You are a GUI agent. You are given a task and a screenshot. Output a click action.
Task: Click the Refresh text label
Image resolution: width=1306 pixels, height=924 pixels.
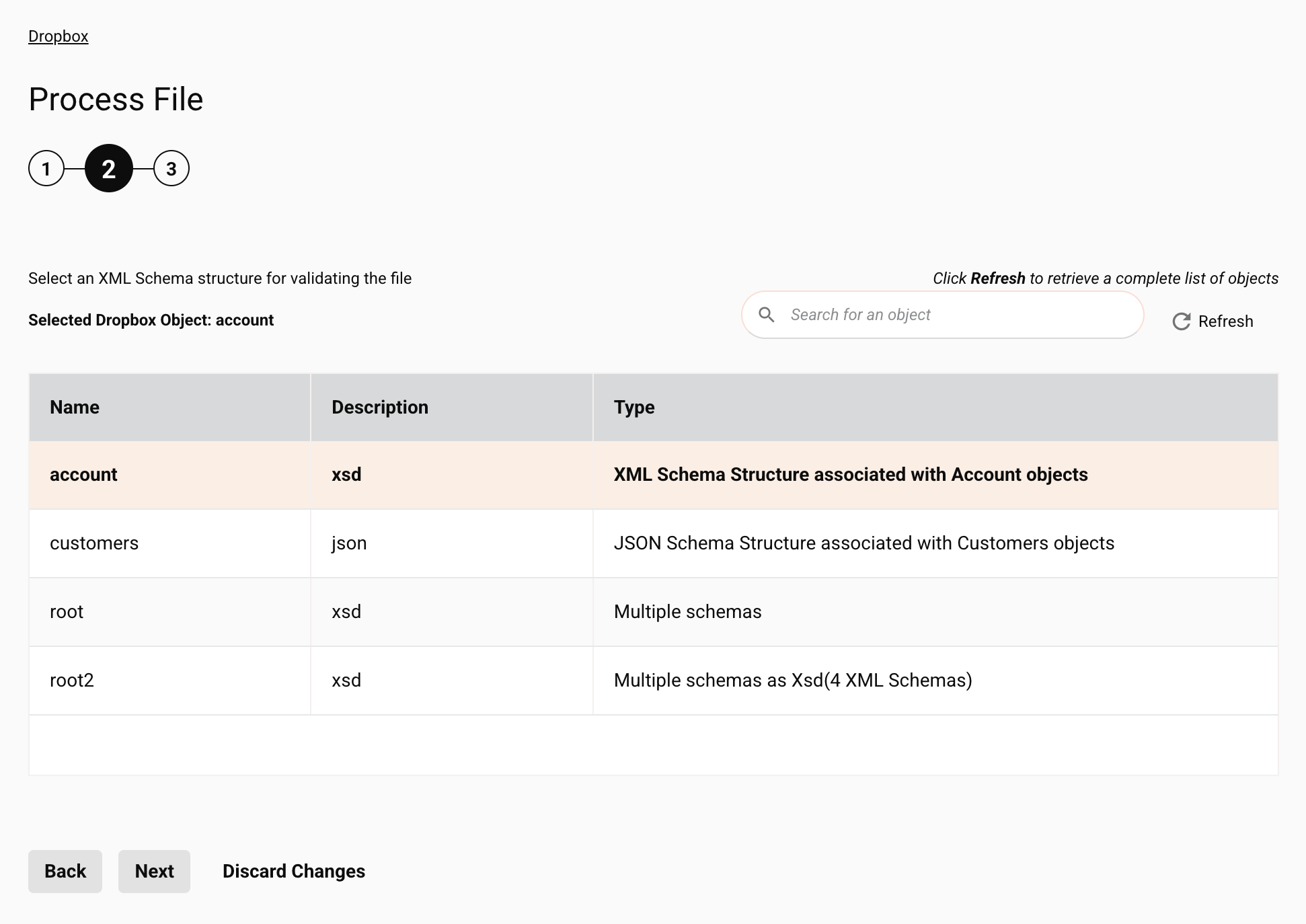pyautogui.click(x=1225, y=321)
